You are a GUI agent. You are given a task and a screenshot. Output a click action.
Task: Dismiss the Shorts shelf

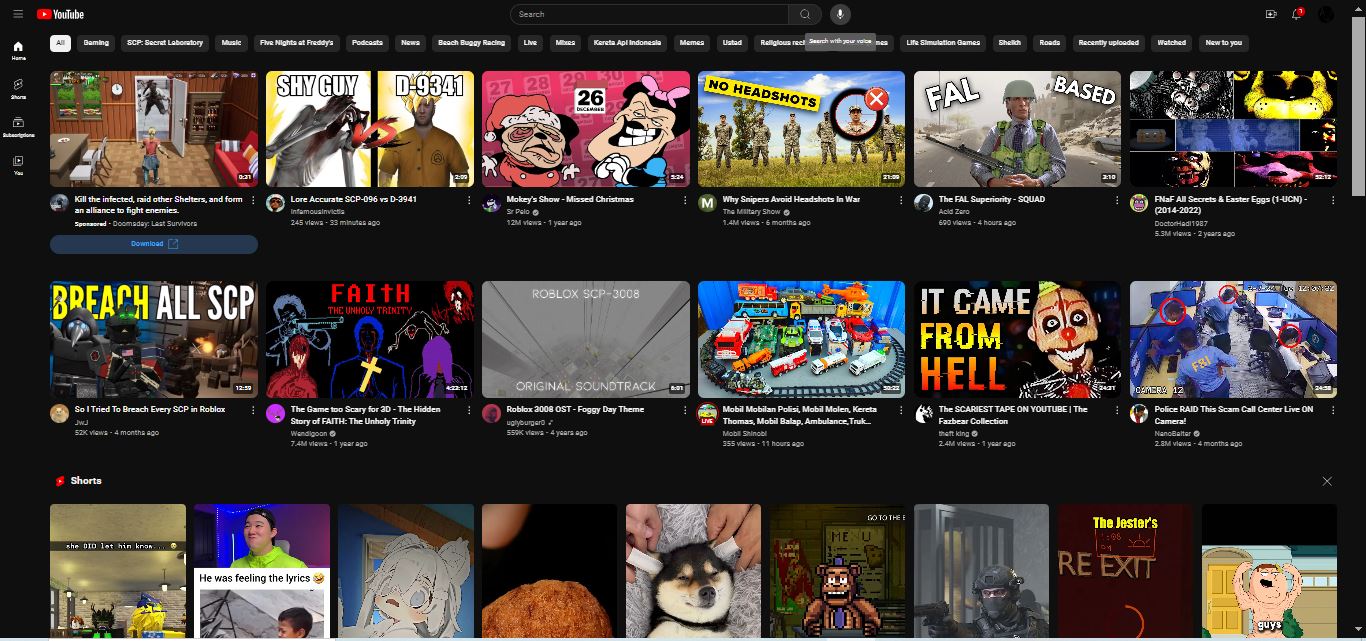pos(1327,481)
